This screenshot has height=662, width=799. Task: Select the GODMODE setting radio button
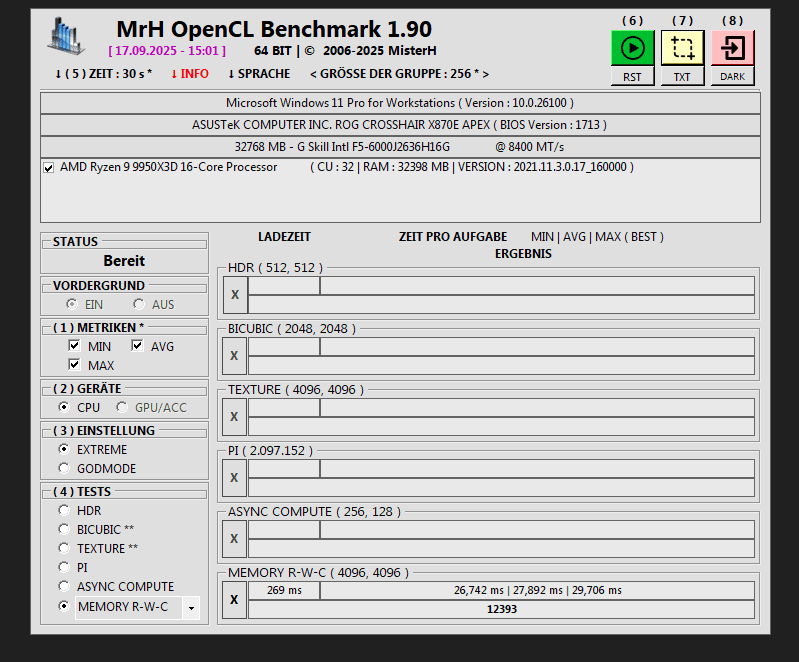(64, 468)
